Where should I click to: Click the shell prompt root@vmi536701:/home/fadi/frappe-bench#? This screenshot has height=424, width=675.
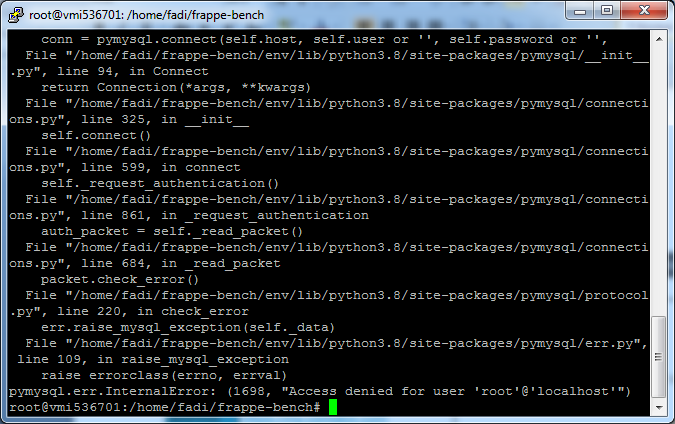pyautogui.click(x=165, y=407)
